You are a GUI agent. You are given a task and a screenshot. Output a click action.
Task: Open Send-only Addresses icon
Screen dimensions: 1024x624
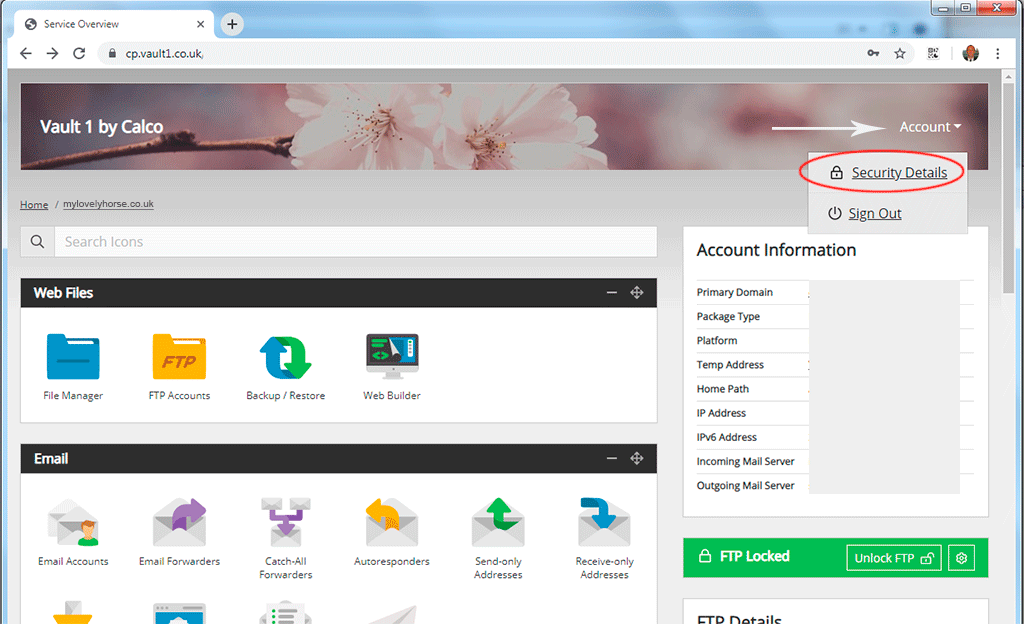pos(498,523)
